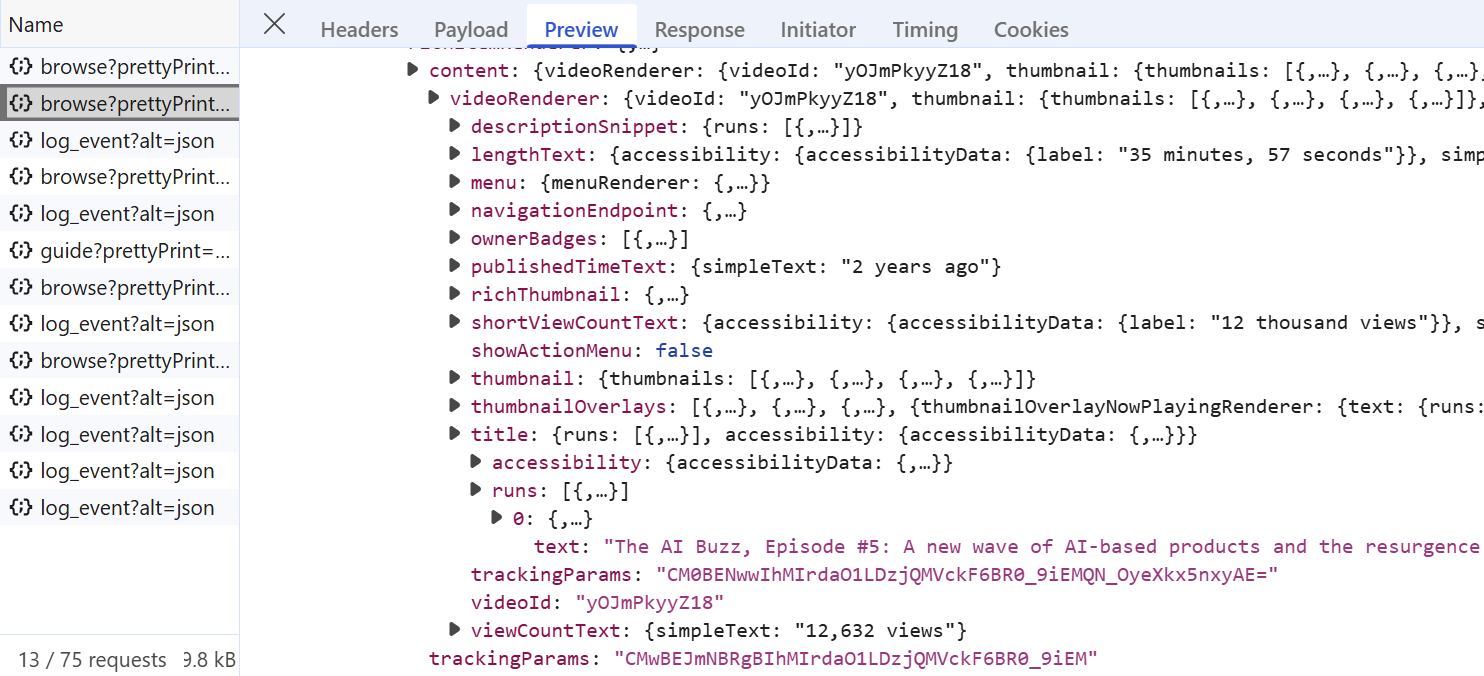Switch to the Headers tab

click(x=359, y=30)
